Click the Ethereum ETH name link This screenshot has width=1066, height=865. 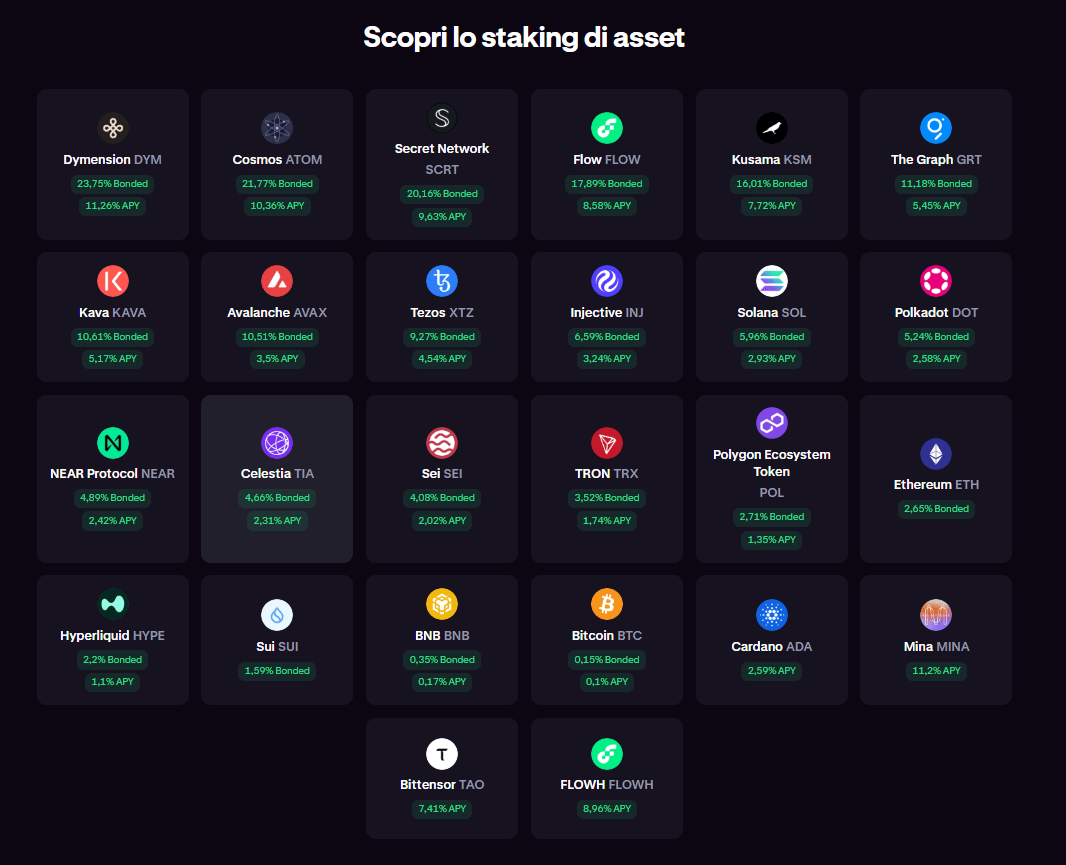936,485
